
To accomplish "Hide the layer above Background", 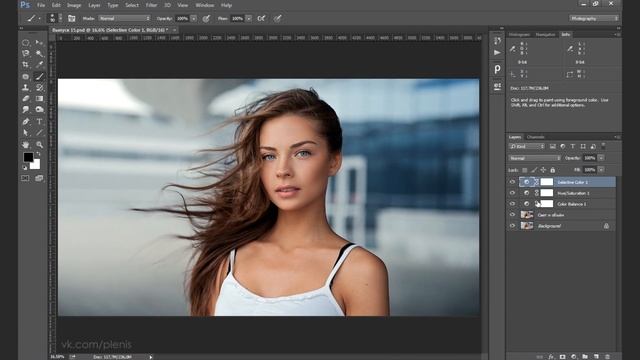I will pos(512,215).
